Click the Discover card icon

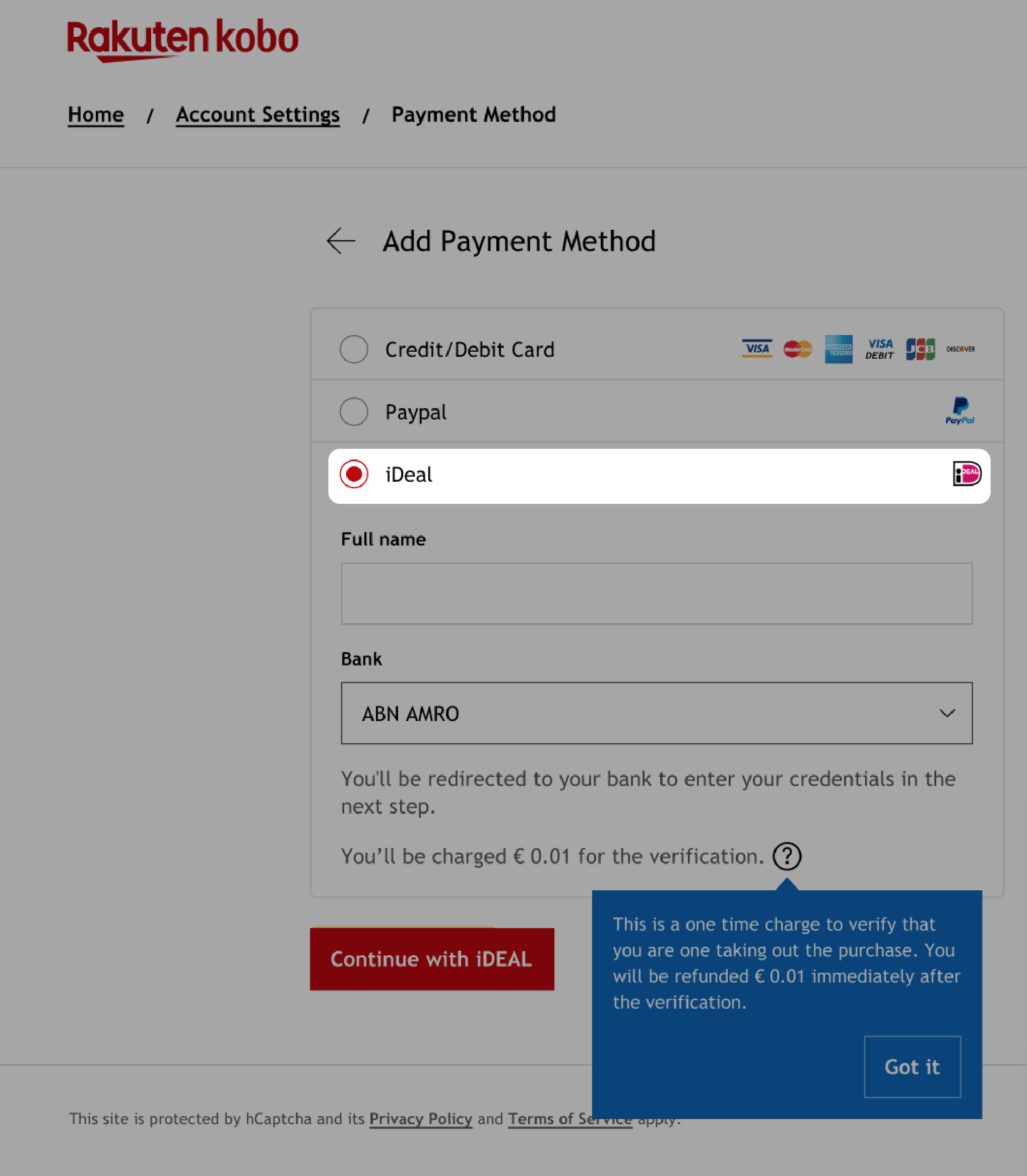(960, 349)
